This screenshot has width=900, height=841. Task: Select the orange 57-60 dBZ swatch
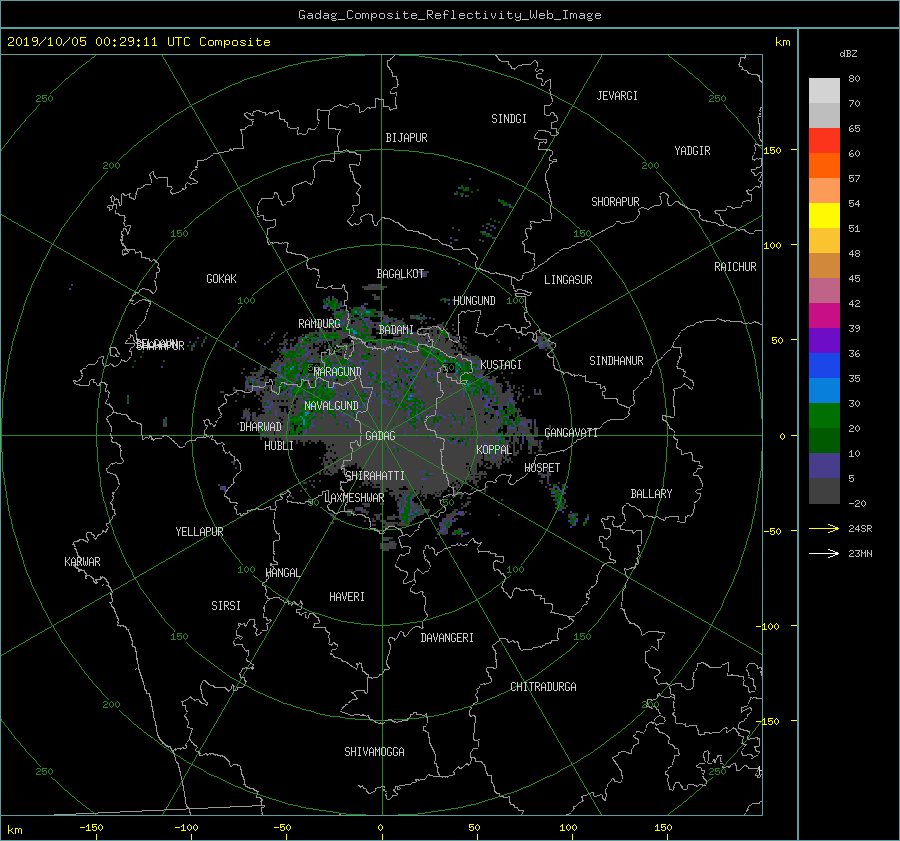point(824,166)
